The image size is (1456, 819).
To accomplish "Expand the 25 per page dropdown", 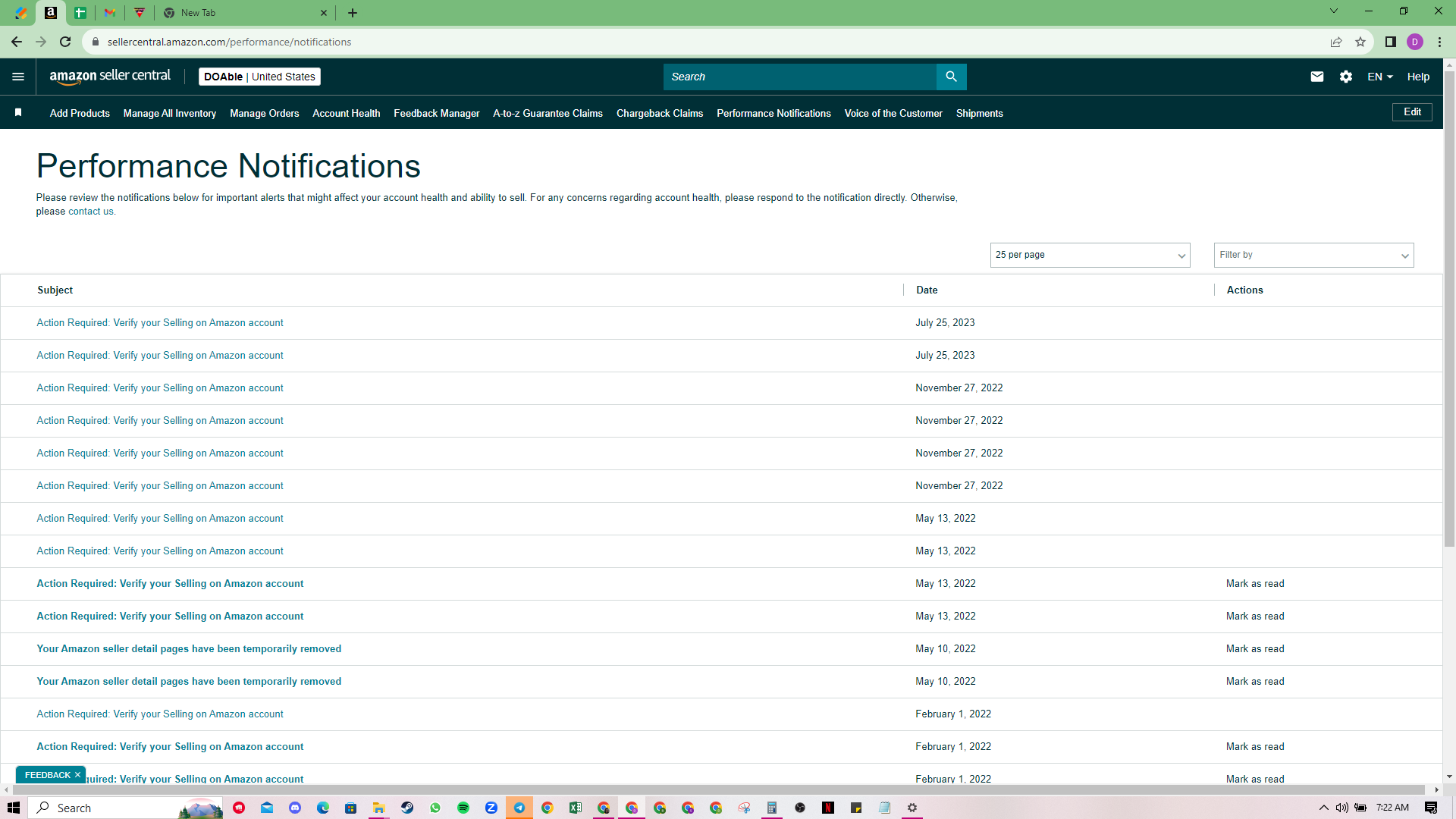I will click(x=1090, y=255).
